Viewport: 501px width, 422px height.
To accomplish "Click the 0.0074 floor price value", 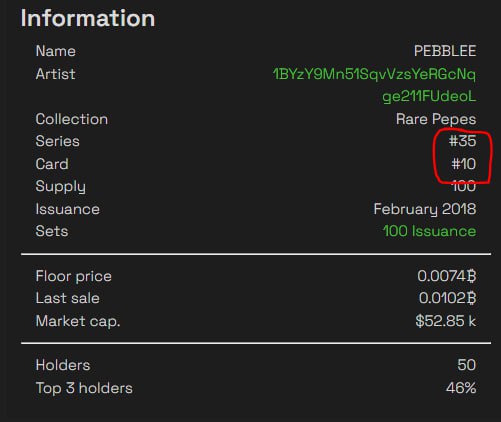I will click(447, 276).
